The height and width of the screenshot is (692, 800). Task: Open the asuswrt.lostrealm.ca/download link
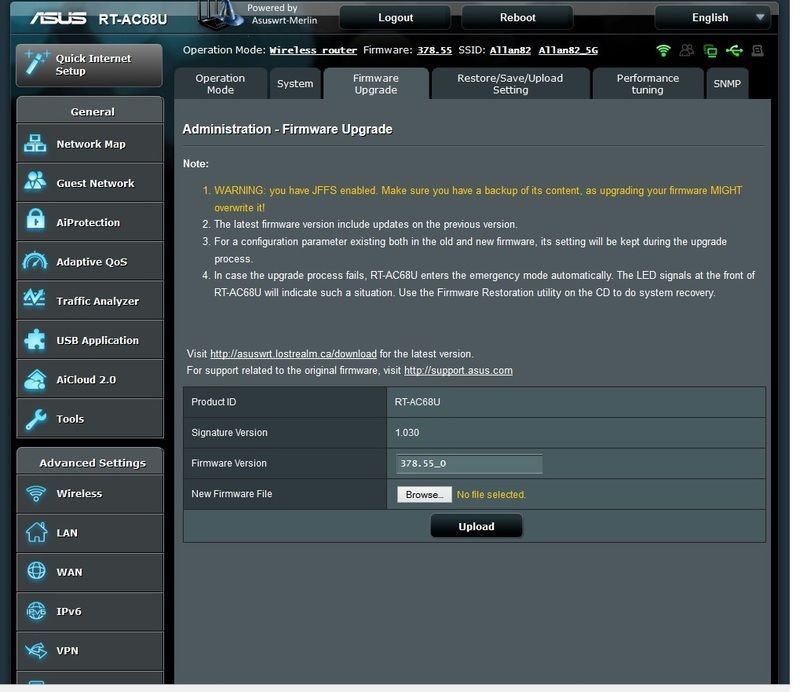pos(293,354)
